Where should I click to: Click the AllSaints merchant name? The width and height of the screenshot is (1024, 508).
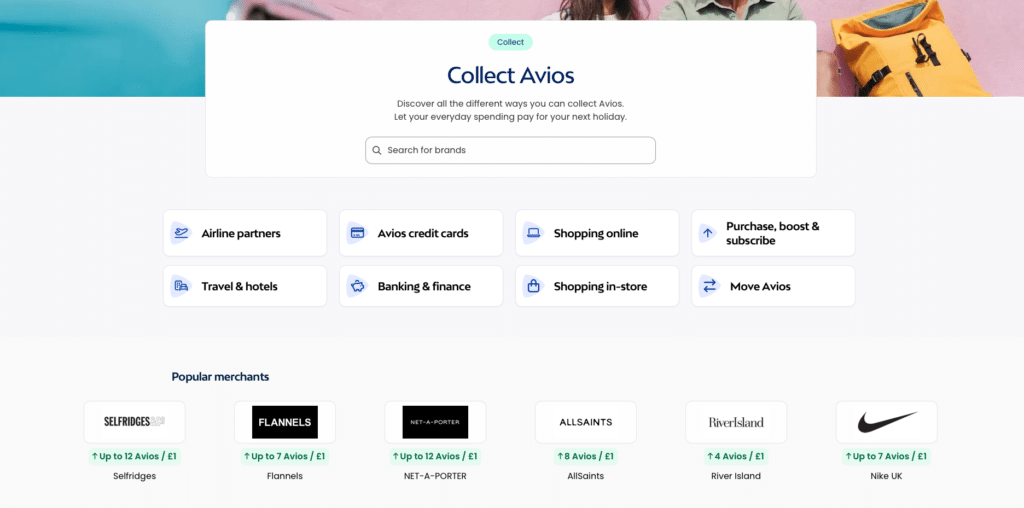[x=586, y=476]
